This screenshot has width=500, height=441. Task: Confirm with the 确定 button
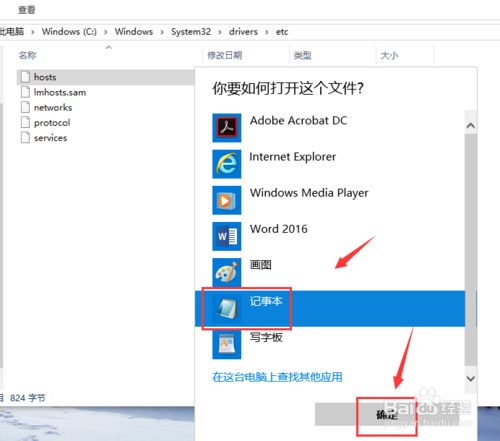point(387,414)
